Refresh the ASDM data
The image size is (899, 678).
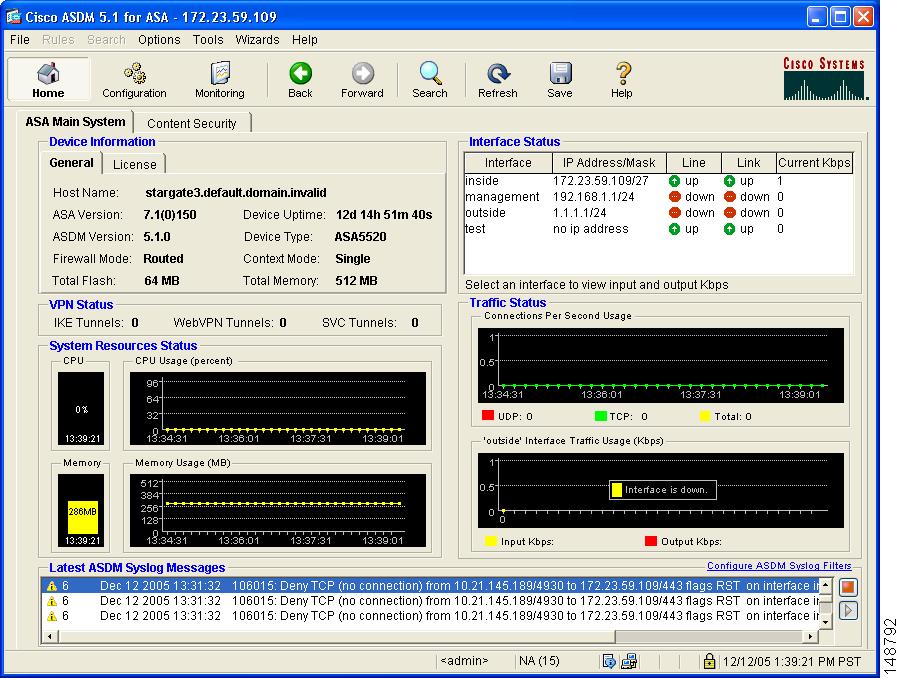pos(498,80)
